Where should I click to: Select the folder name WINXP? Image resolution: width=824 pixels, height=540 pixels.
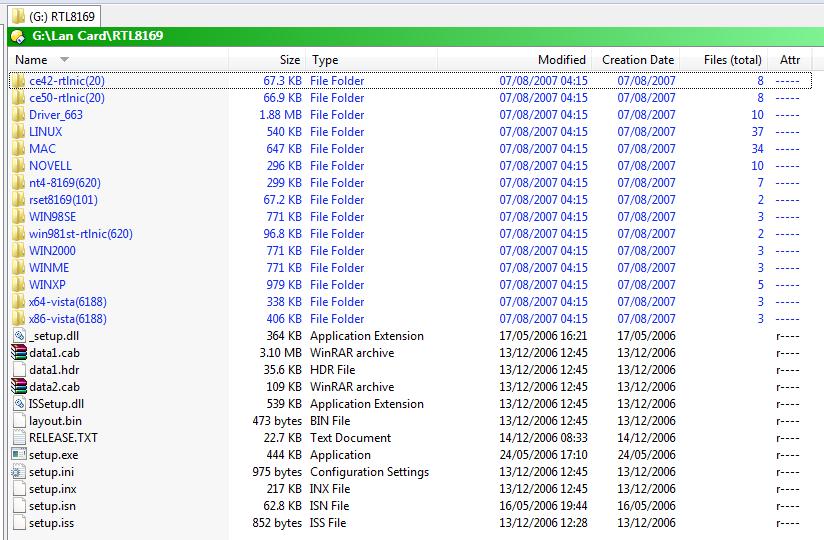(47, 285)
